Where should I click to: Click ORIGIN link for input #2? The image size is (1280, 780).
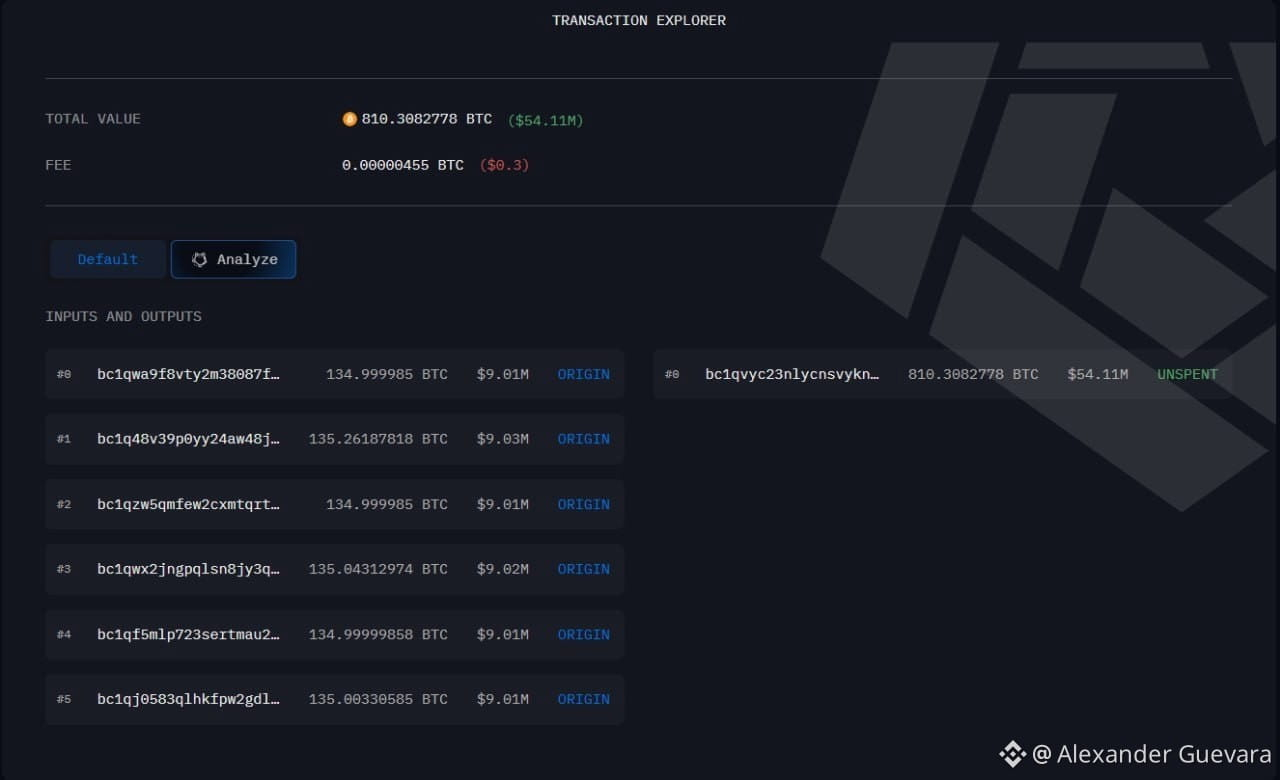[x=584, y=504]
